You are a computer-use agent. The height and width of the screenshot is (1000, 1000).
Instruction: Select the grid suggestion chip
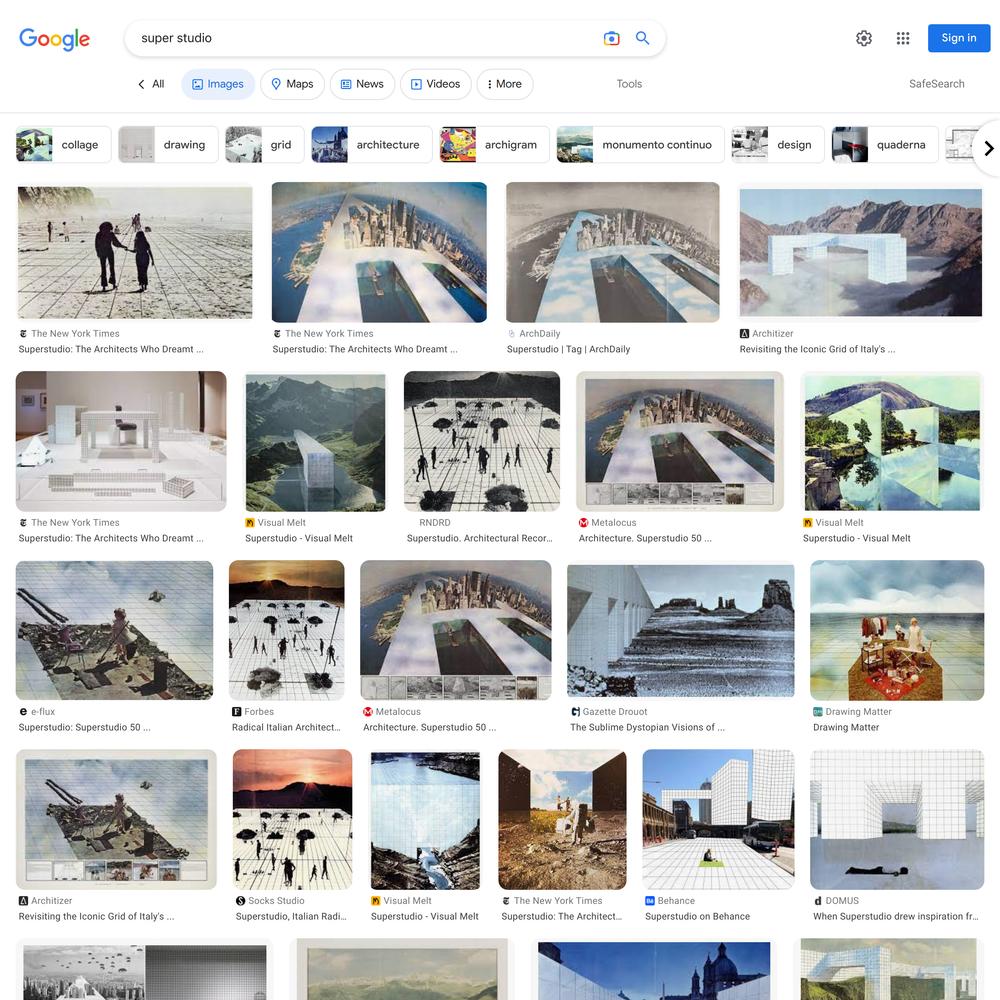[265, 145]
